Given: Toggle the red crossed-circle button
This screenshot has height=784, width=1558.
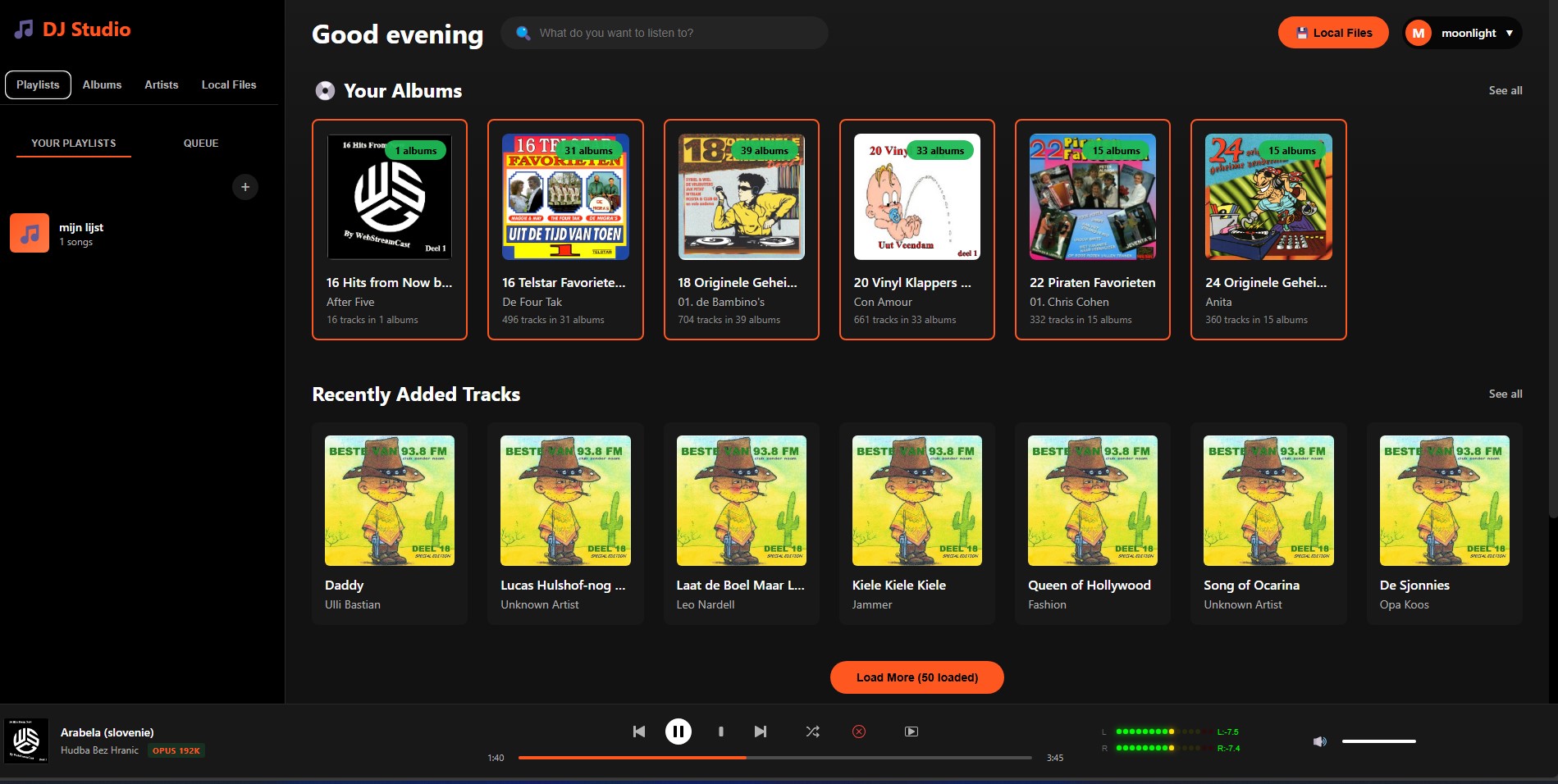Looking at the screenshot, I should tap(859, 732).
